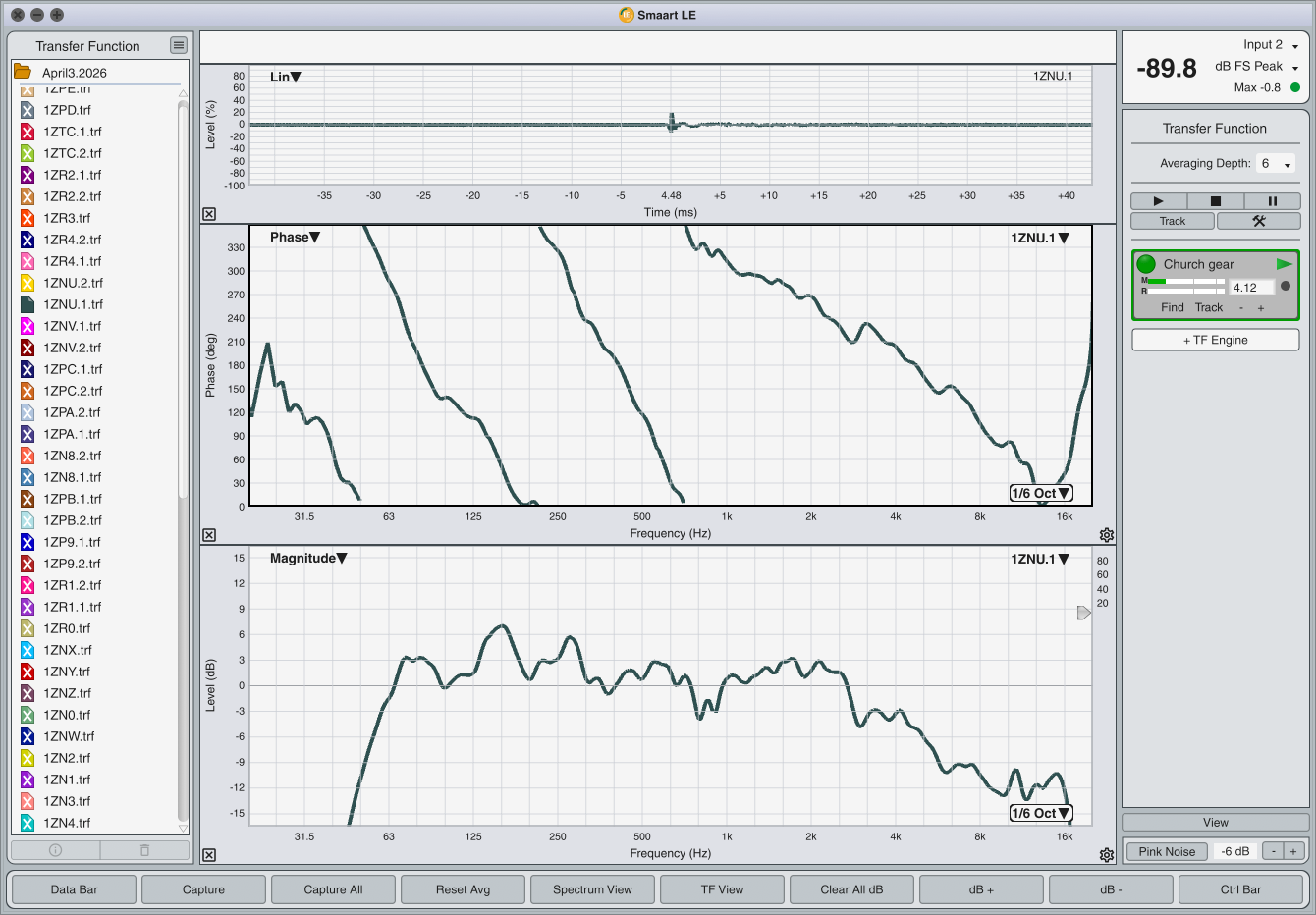Image resolution: width=1316 pixels, height=915 pixels.
Task: Open Magnitude 1/6 Oct smoothing dropdown
Action: [1041, 813]
